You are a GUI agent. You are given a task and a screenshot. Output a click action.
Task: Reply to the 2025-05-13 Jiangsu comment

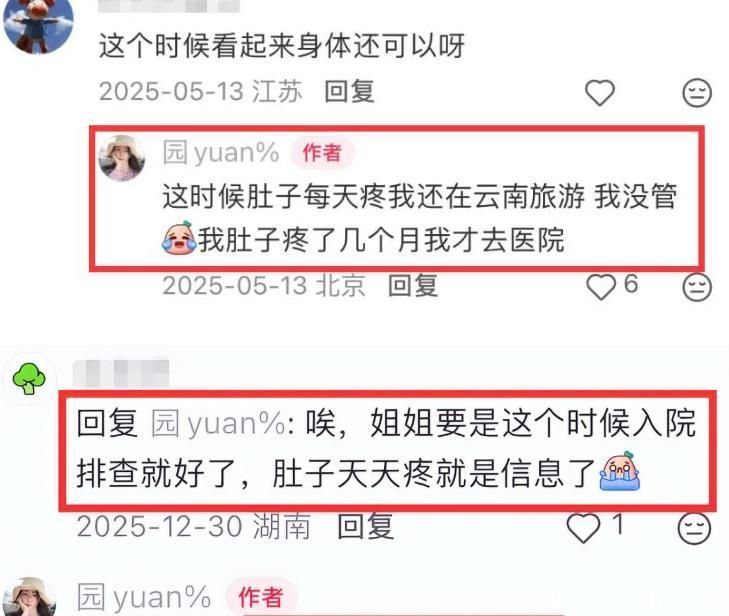(349, 91)
